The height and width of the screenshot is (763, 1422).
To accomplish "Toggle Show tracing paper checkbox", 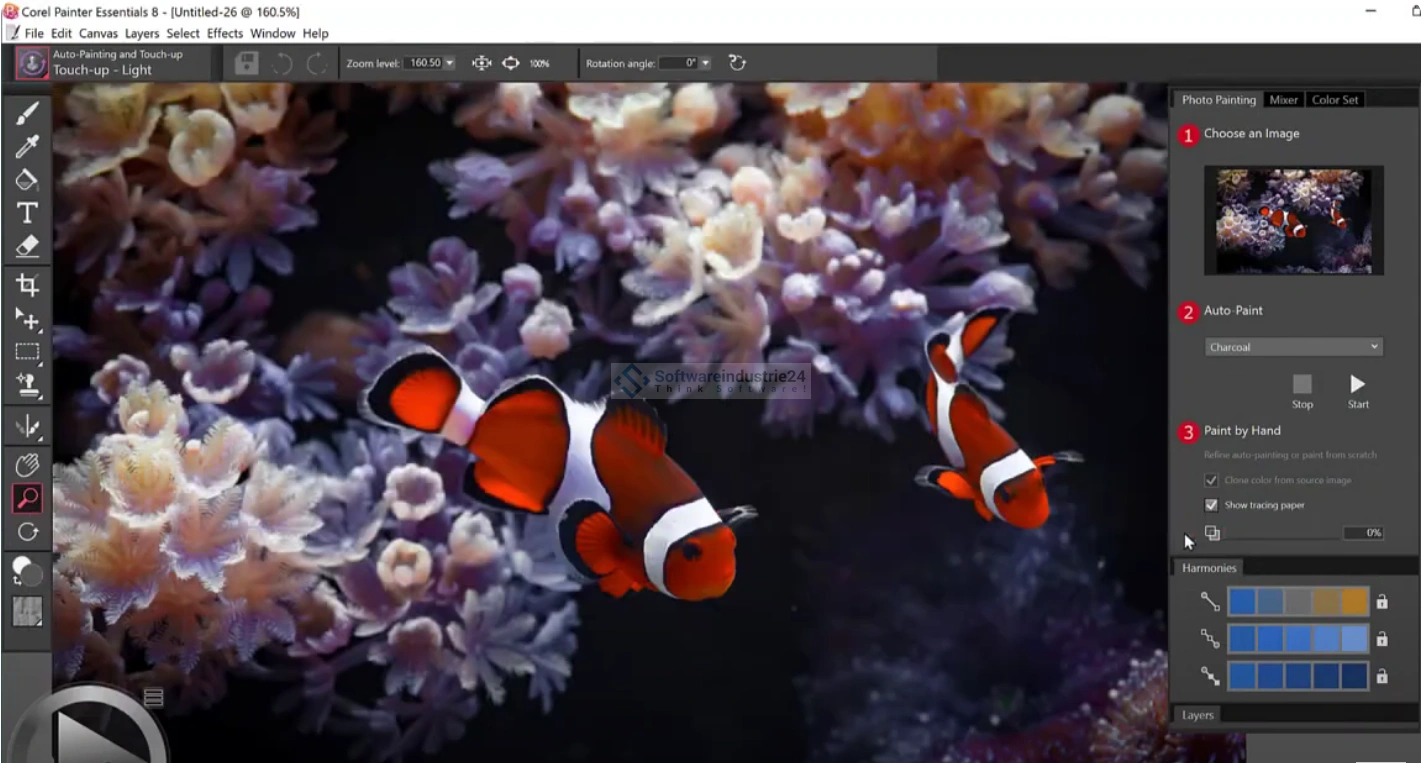I will point(1211,505).
